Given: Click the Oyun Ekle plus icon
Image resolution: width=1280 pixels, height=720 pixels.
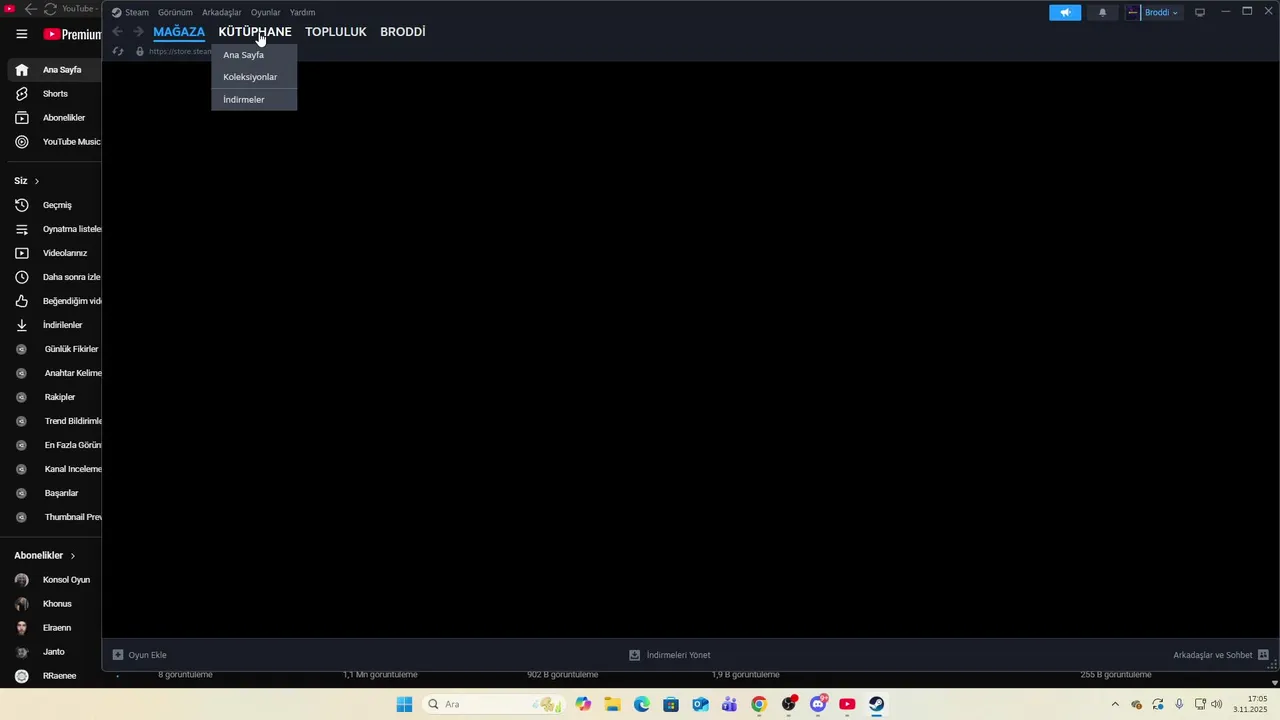Looking at the screenshot, I should tap(118, 655).
